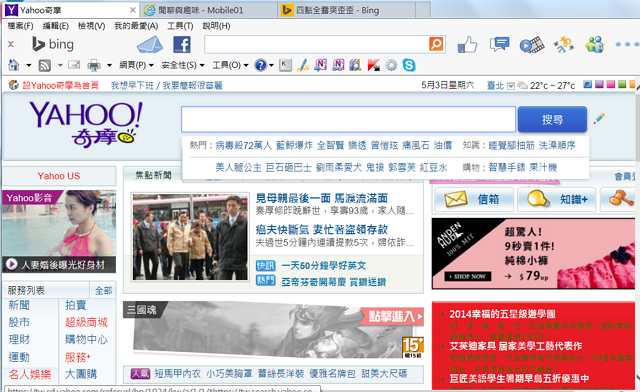Screen dimensions: 640x392
Task: Click the Yahoo奇摩 logo
Action: click(86, 124)
